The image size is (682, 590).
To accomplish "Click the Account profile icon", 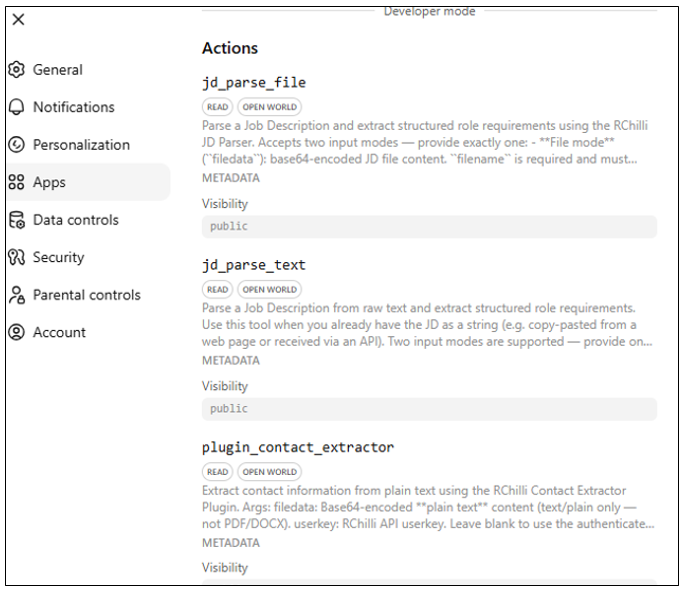I will coord(17,332).
